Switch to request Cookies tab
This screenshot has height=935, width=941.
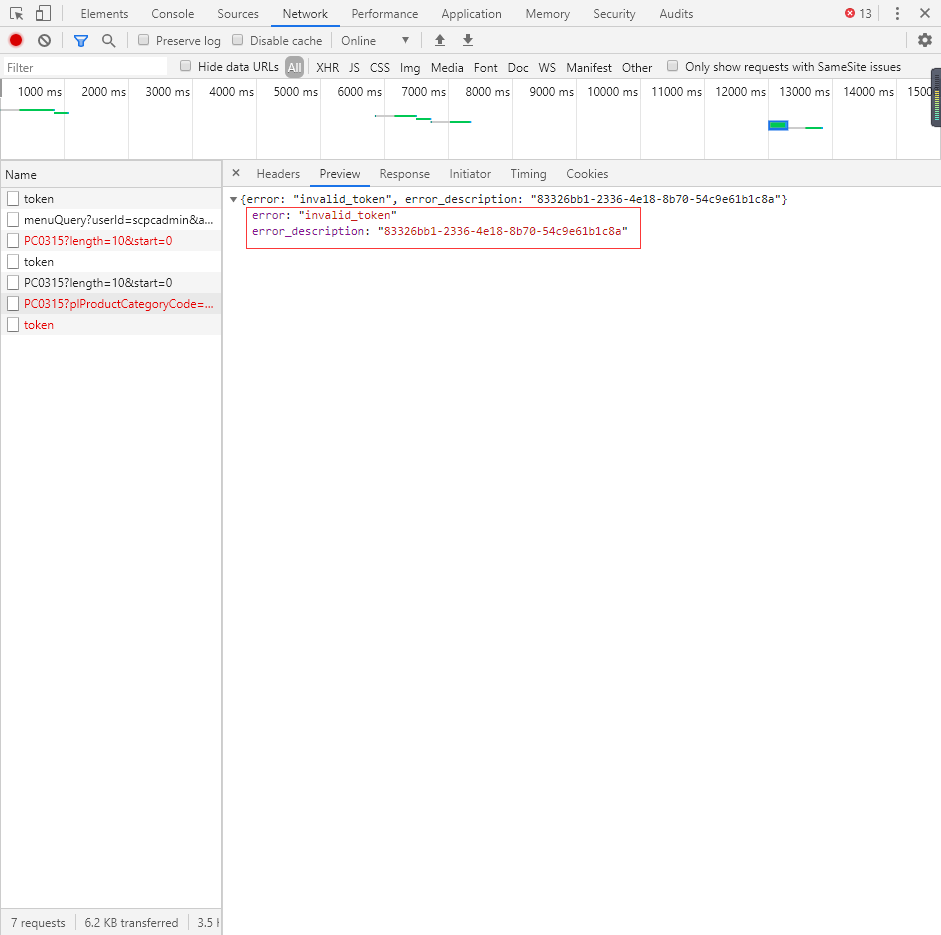(x=588, y=173)
